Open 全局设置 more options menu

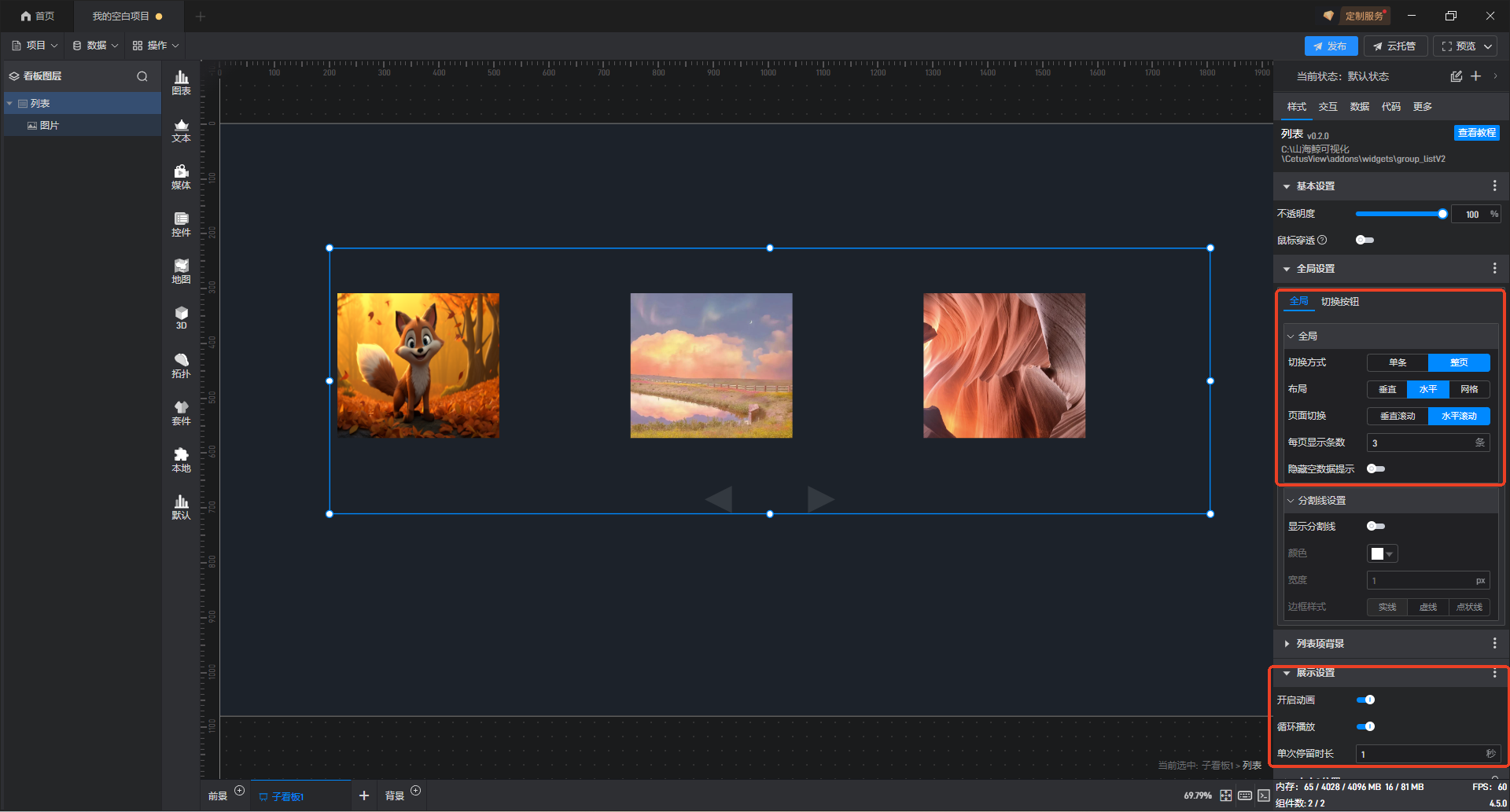pos(1494,269)
